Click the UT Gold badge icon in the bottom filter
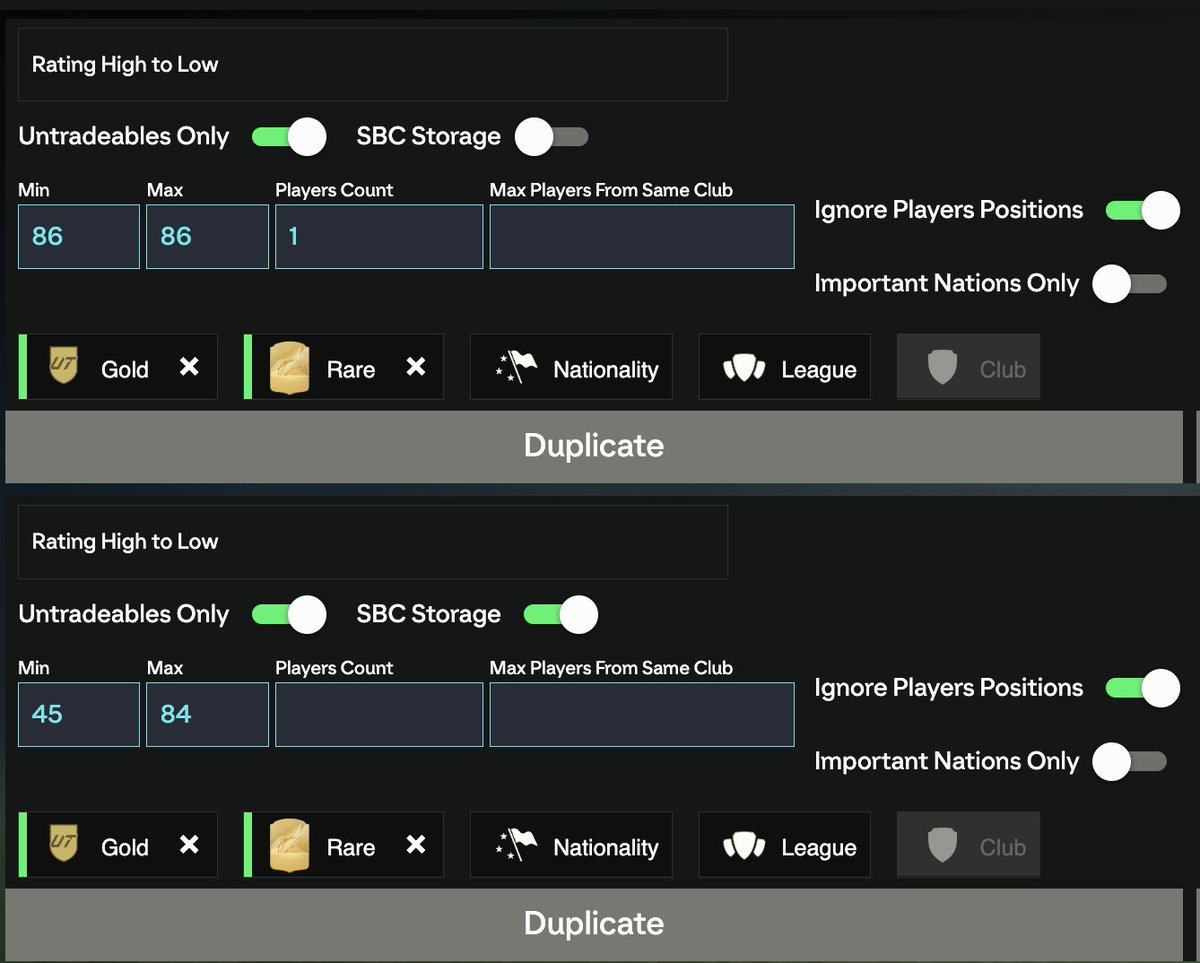 [64, 845]
